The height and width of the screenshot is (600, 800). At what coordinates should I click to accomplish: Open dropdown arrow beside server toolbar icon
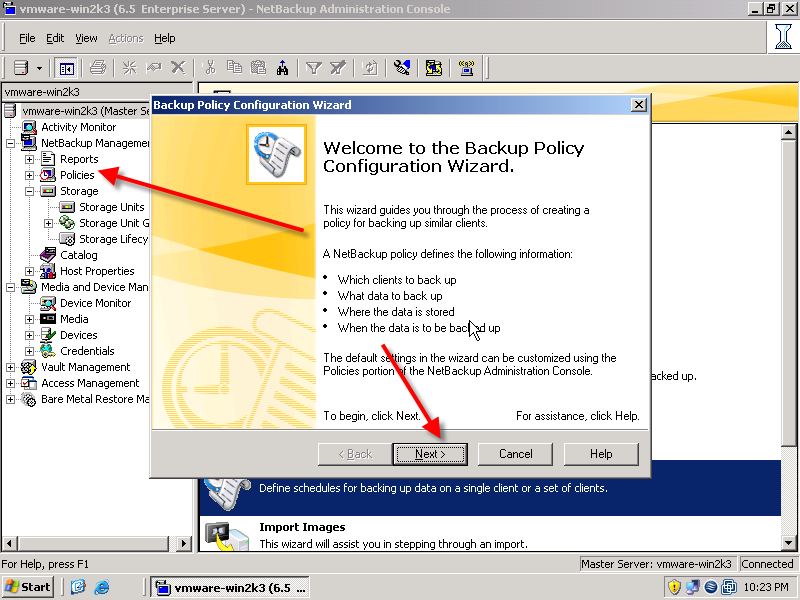click(x=39, y=68)
